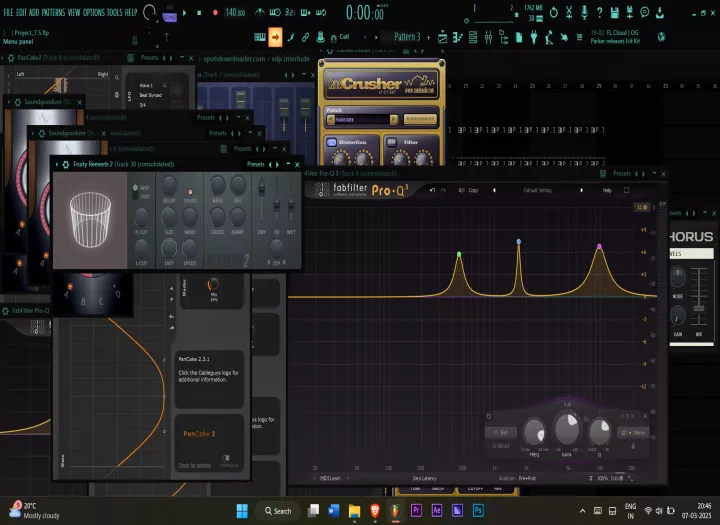Toggle the typing keyboard to piano icon
720x525 pixels.
click(x=260, y=37)
